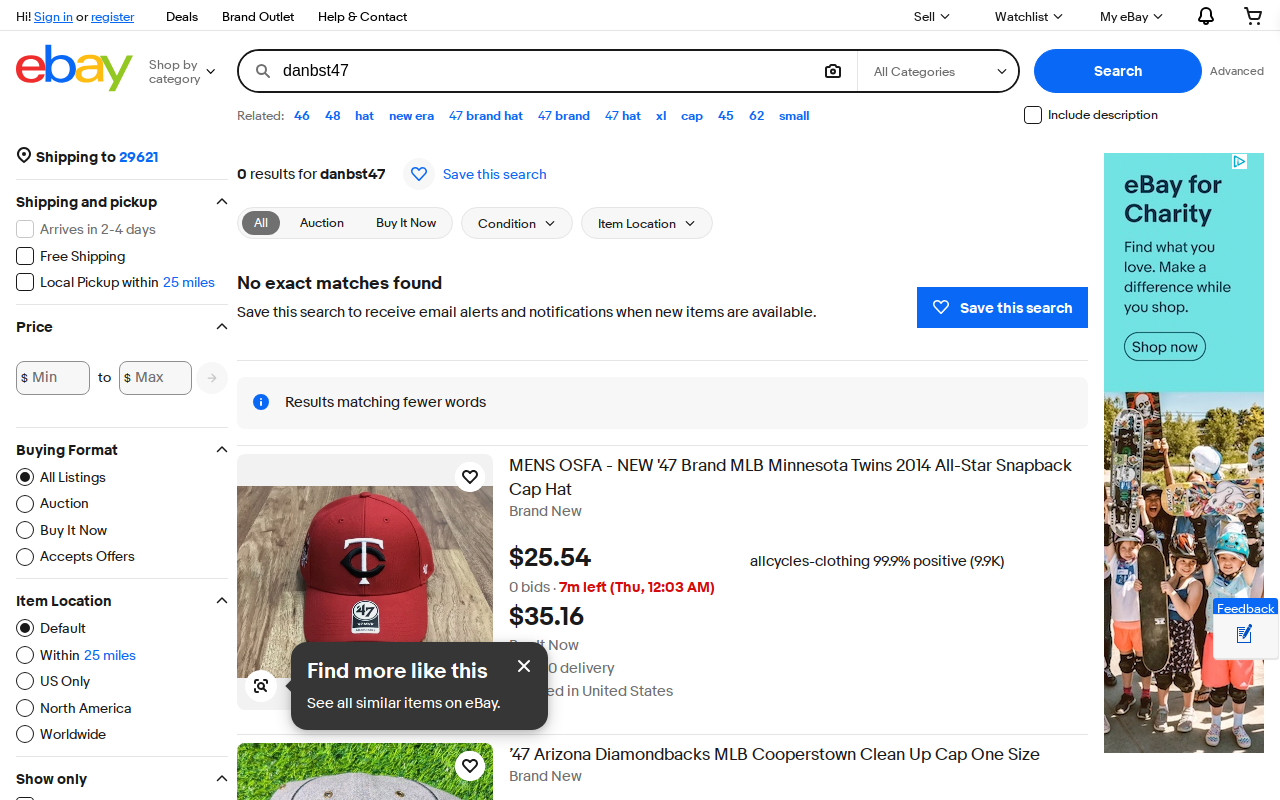Viewport: 1280px width, 800px height.
Task: Collapse the Price filter section
Action: [x=222, y=327]
